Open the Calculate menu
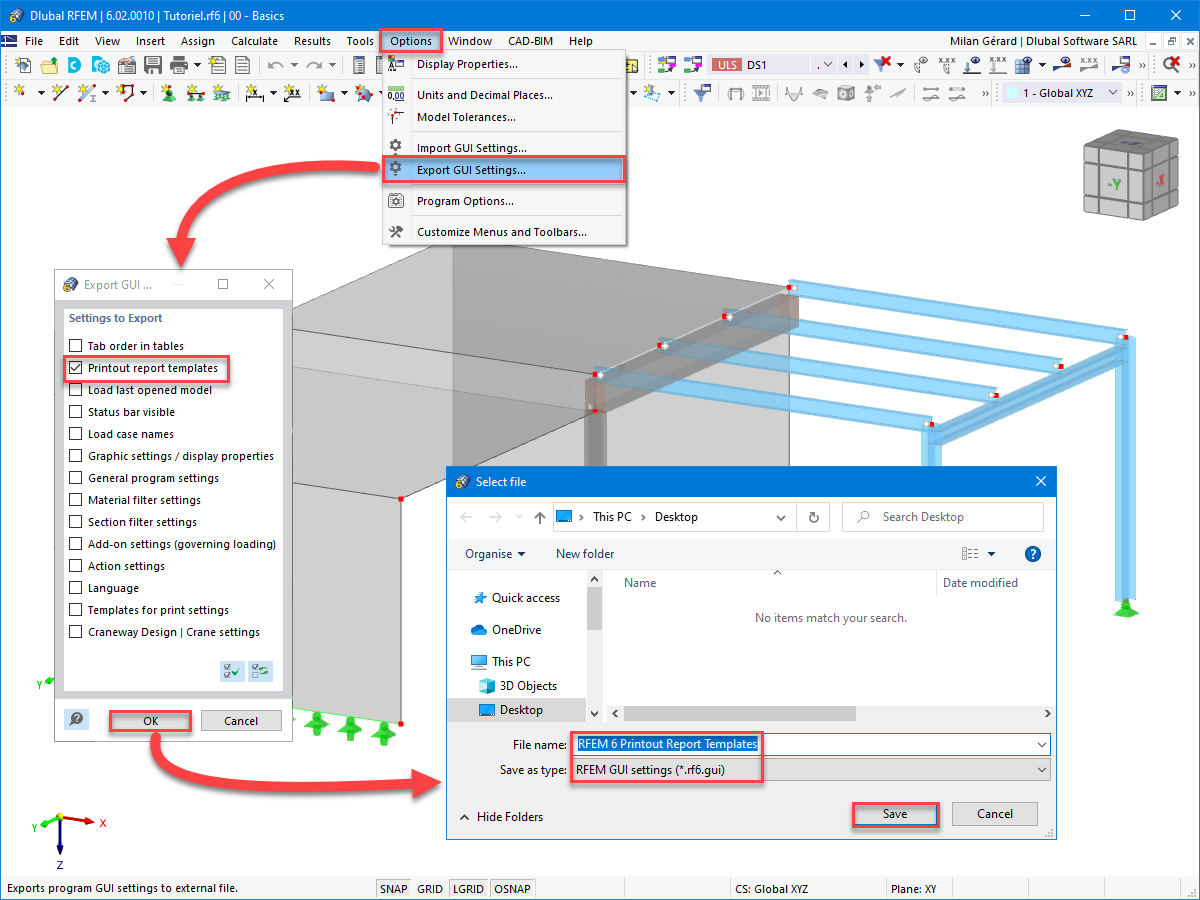 click(254, 41)
